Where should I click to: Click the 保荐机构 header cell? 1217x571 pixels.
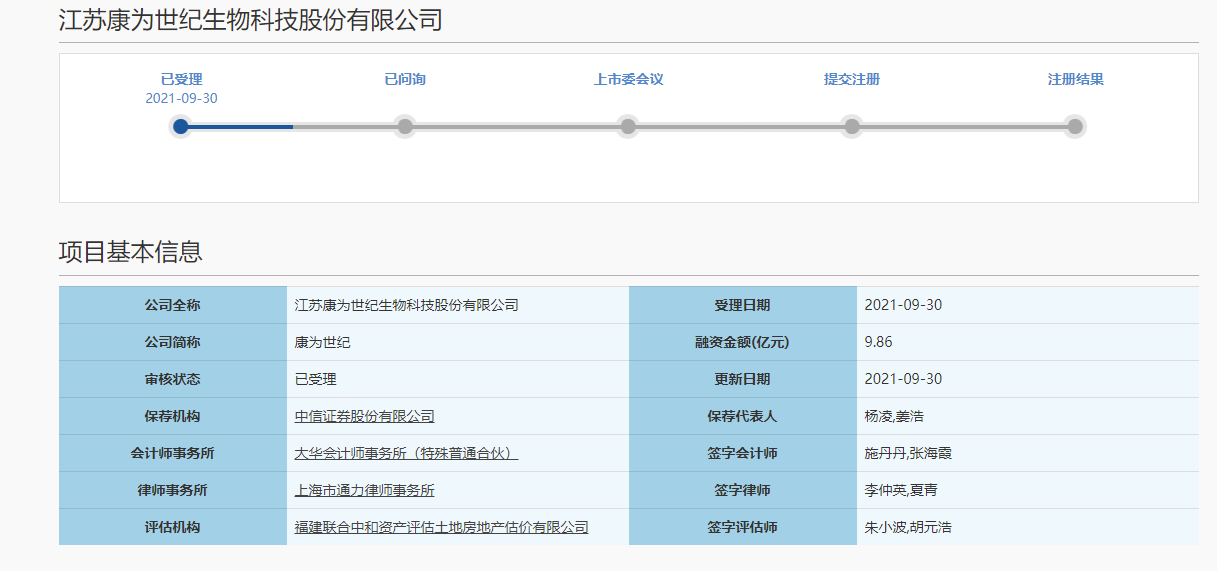pos(173,416)
